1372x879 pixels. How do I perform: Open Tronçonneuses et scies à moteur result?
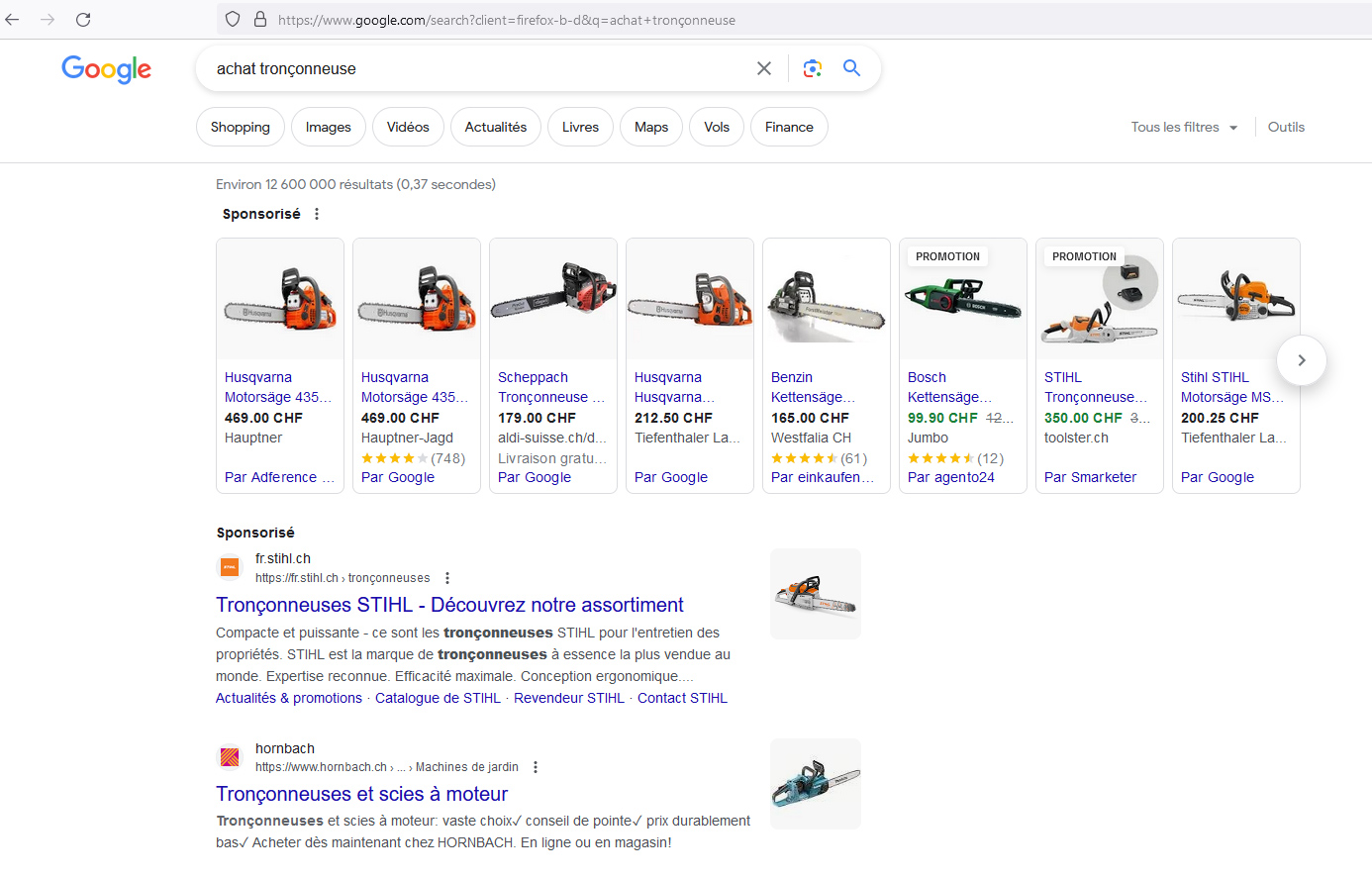(362, 794)
